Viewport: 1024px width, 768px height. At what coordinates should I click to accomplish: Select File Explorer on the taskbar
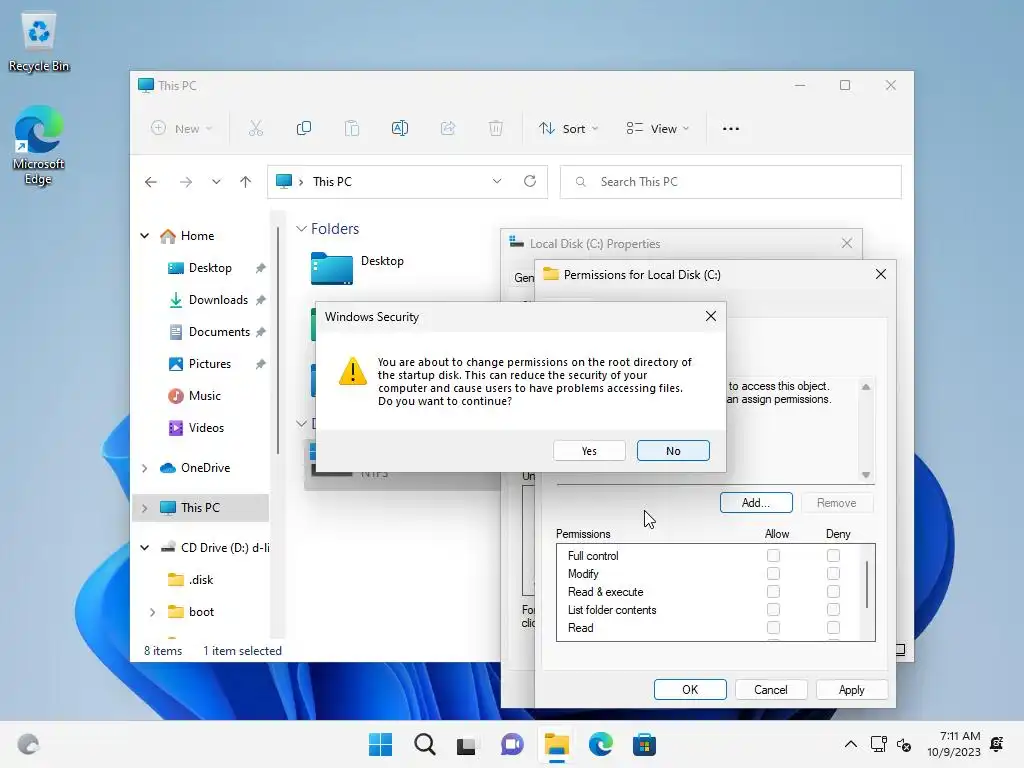pos(557,744)
